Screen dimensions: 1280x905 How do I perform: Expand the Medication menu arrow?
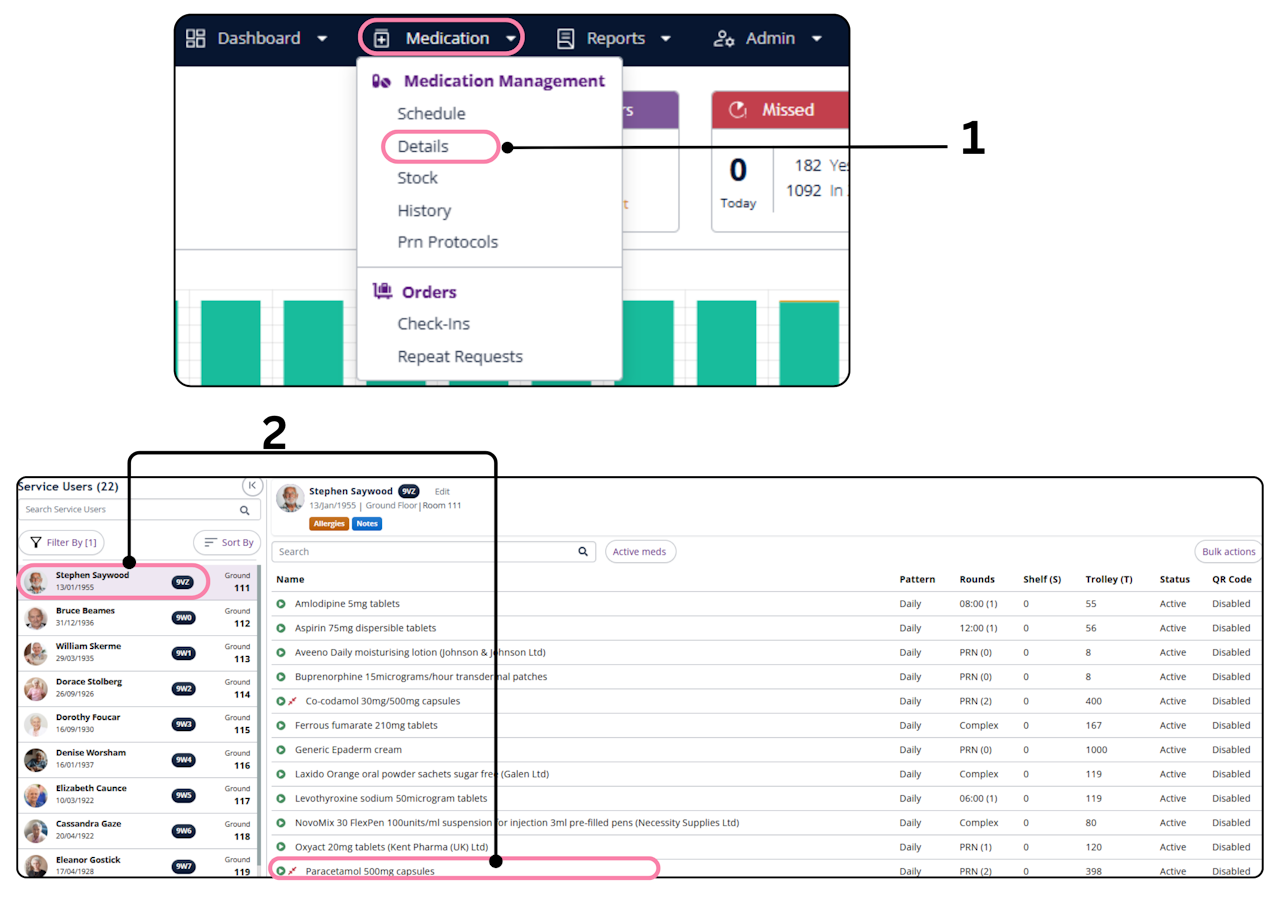point(511,39)
